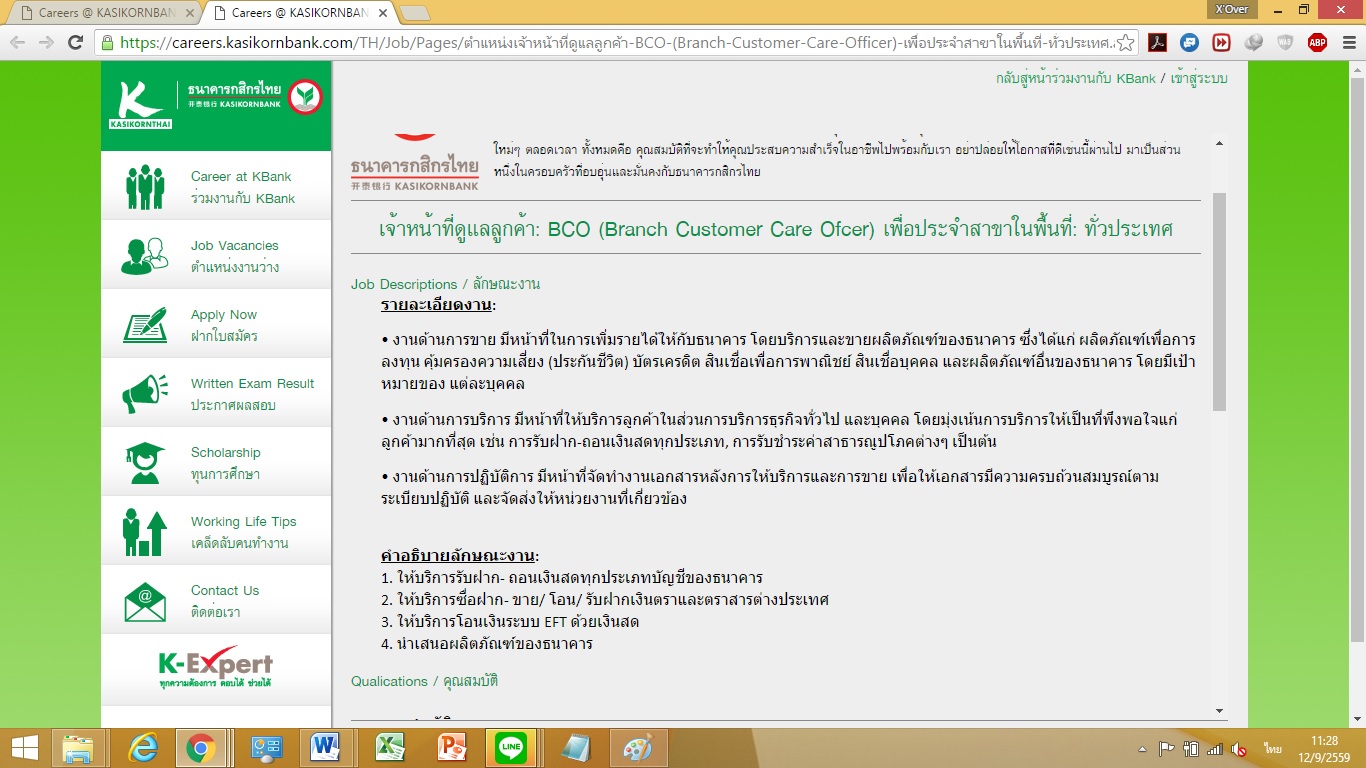Open the Job Vacancies menu link
1366x768 pixels.
[x=235, y=256]
